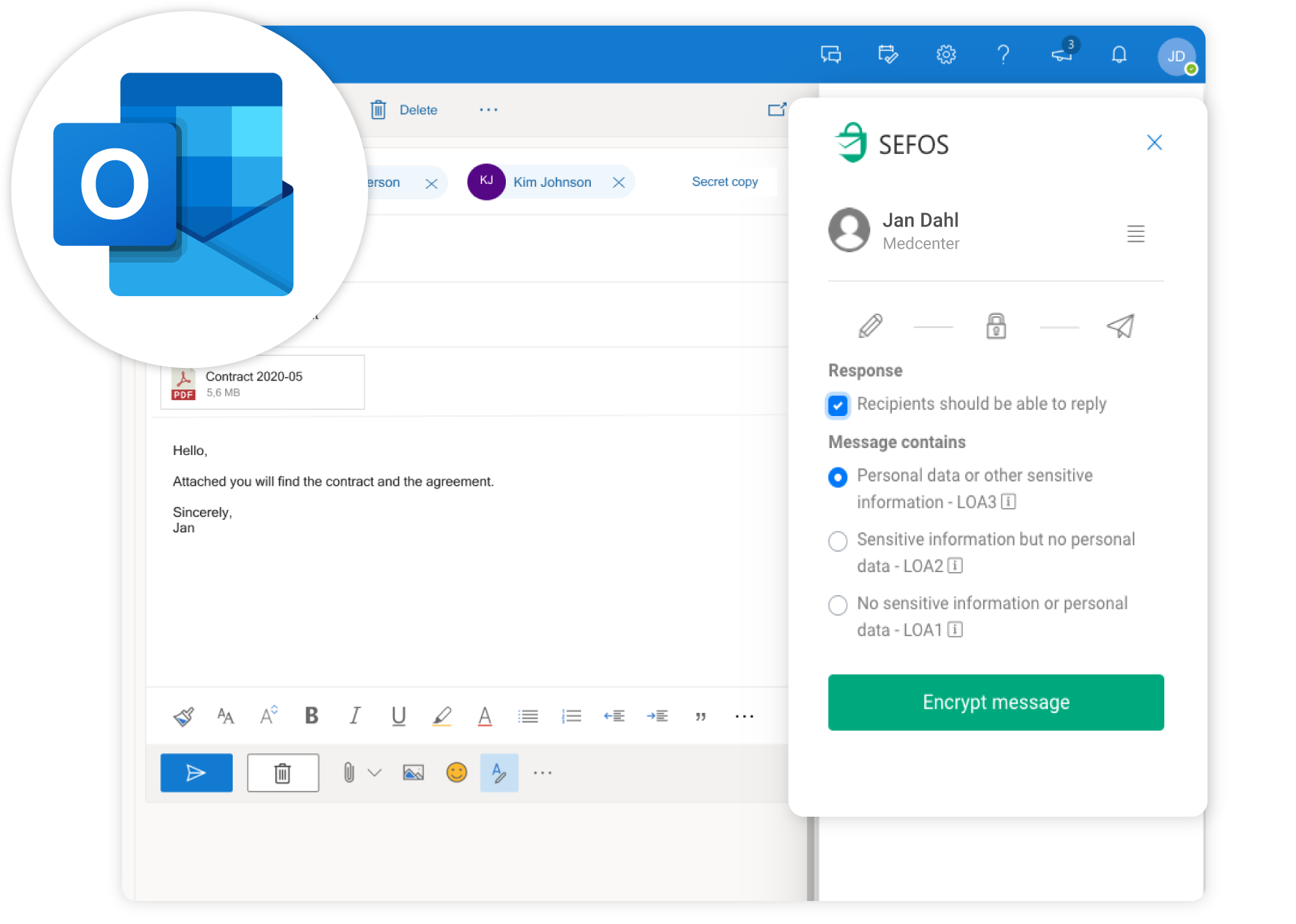This screenshot has width=1296, height=924.
Task: Open the JD account avatar
Action: point(1177,56)
